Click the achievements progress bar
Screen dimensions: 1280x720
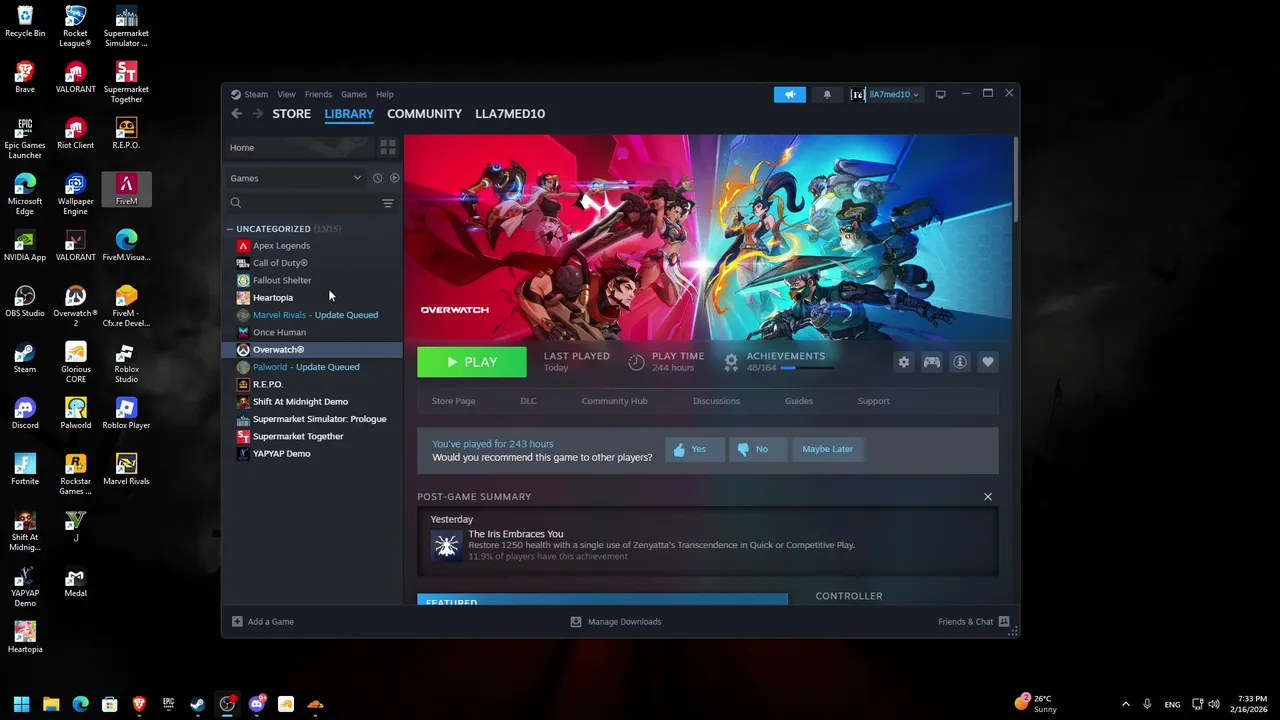(x=807, y=368)
